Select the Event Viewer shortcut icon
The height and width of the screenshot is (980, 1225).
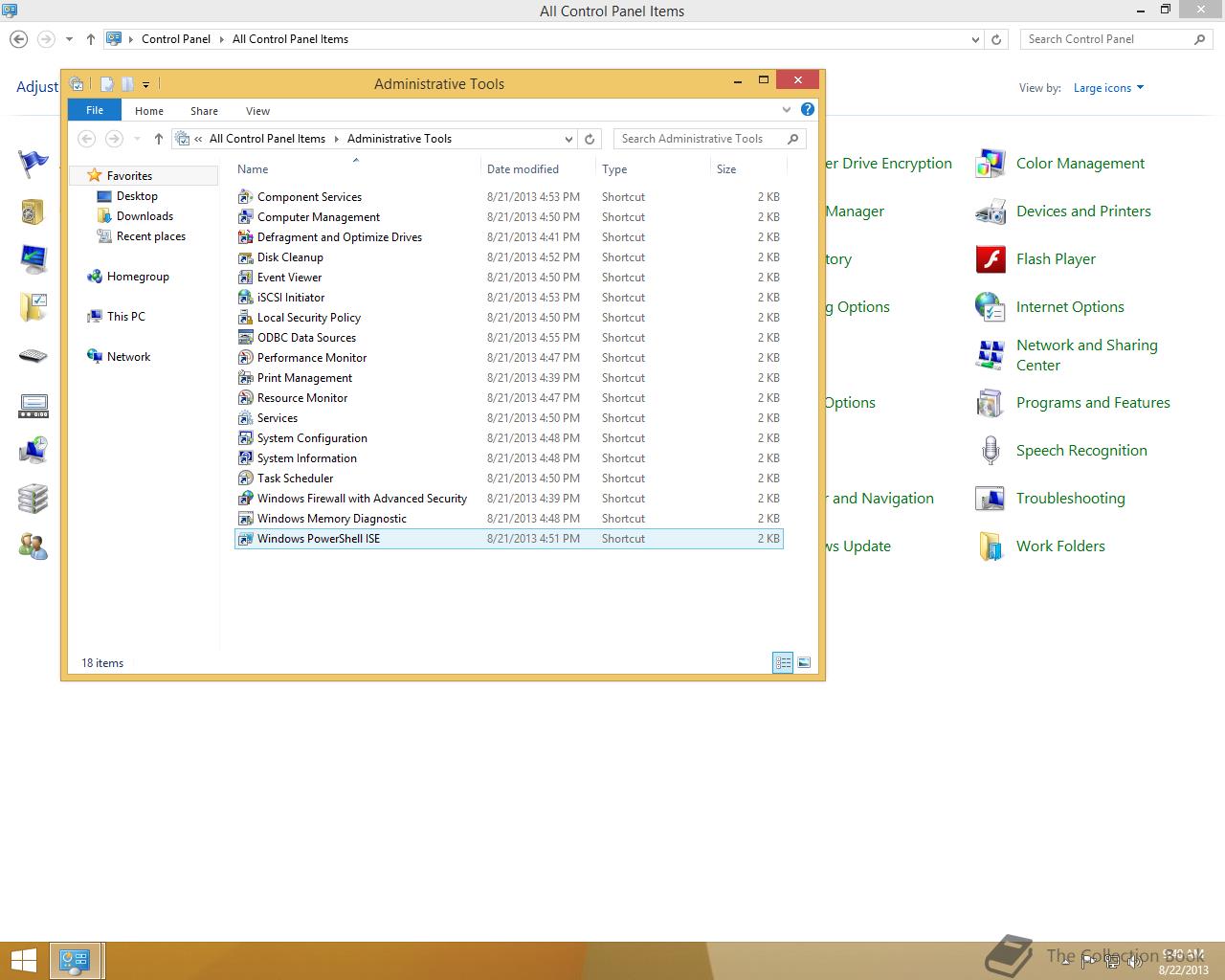click(246, 278)
